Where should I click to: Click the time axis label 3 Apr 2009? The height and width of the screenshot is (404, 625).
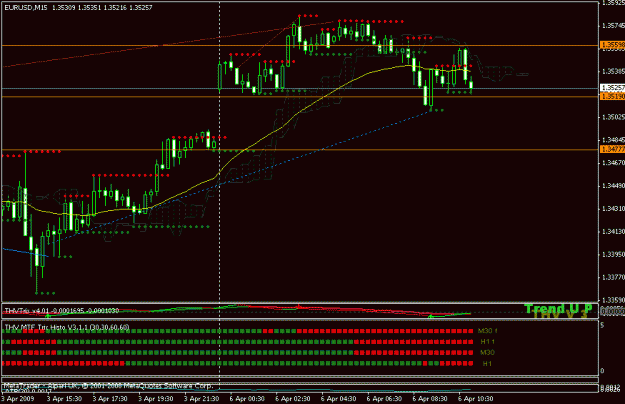(18, 398)
